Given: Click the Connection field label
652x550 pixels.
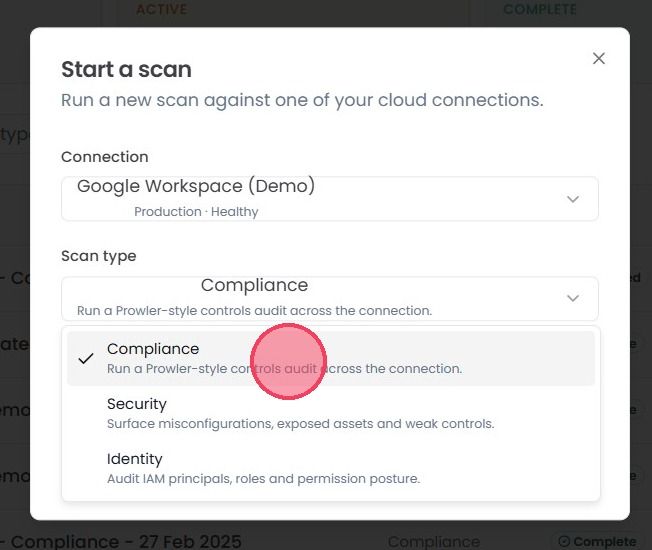Looking at the screenshot, I should point(105,157).
